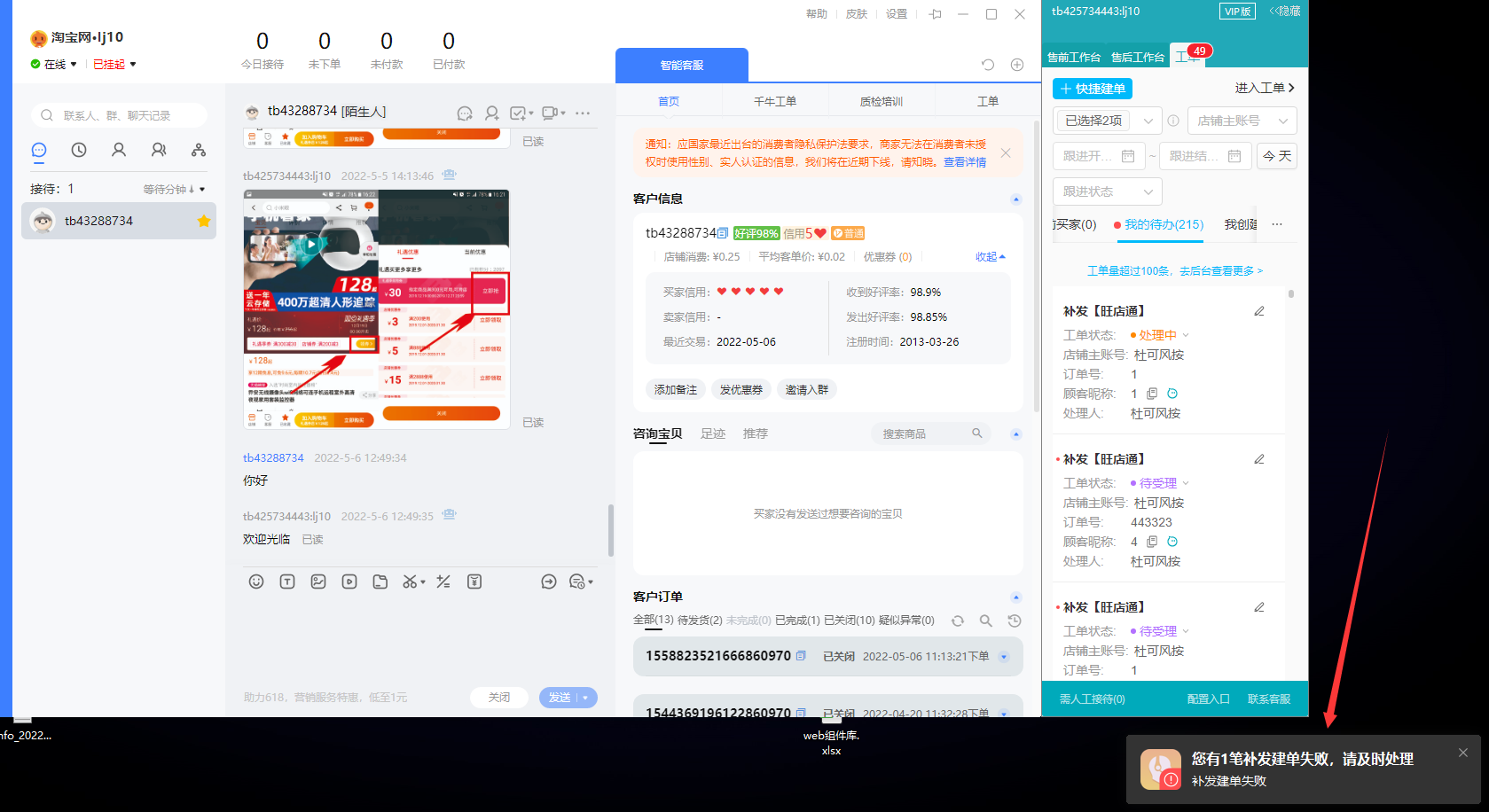The height and width of the screenshot is (812, 1489).
Task: Click the video play icon in chat toolbar
Action: (x=349, y=582)
